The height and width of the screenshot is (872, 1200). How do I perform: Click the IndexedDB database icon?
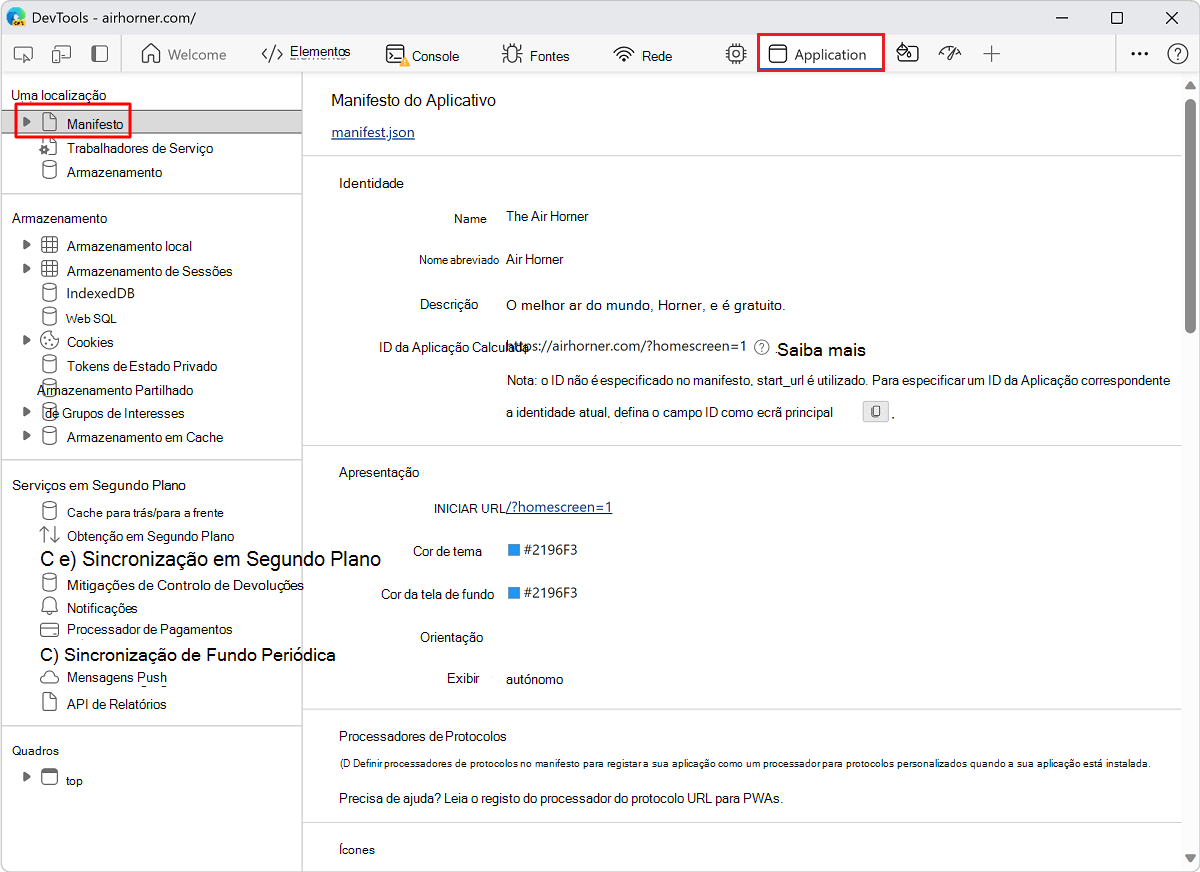48,293
